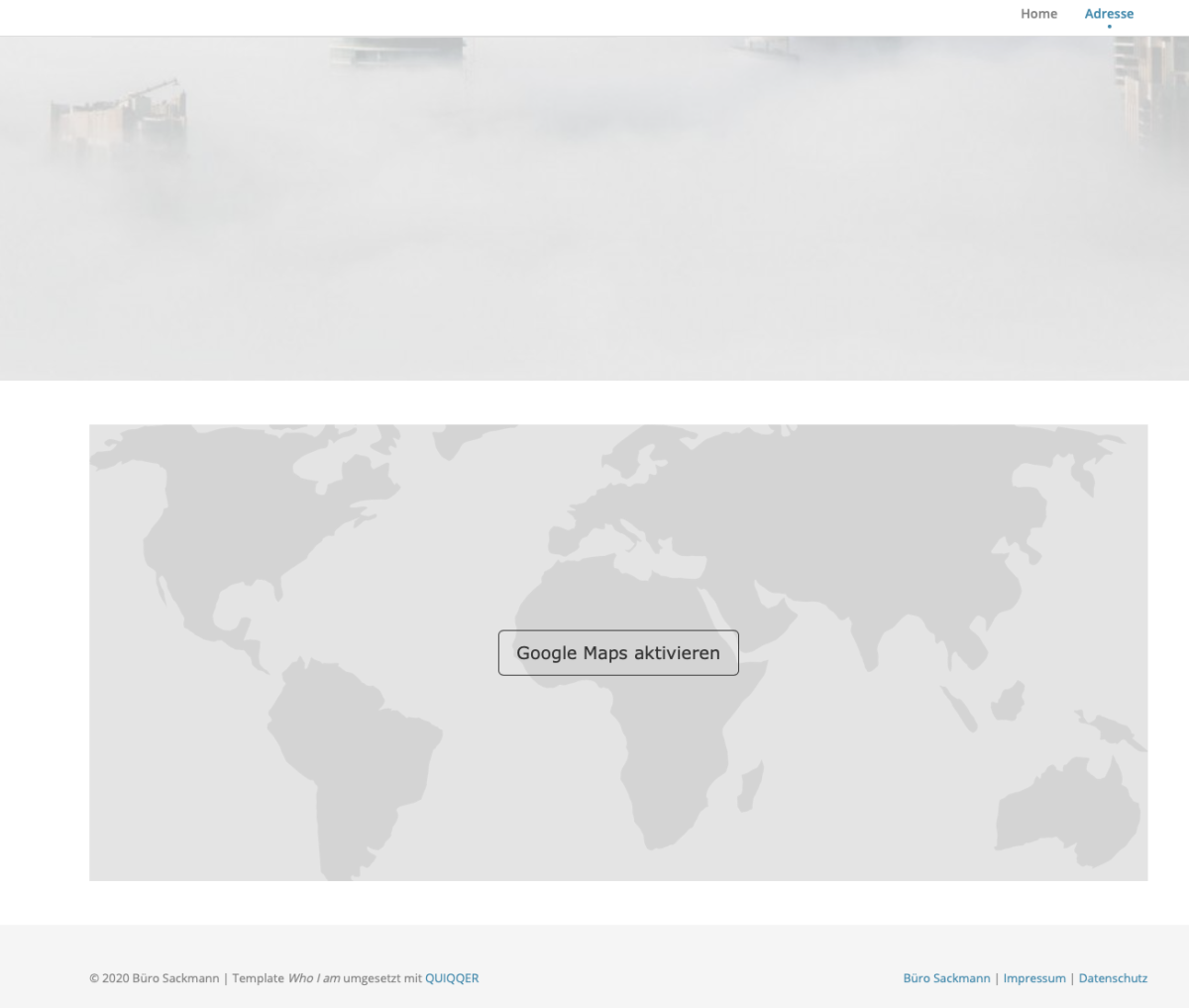
Task: Visit the Datenschutz footer link
Action: (1113, 978)
